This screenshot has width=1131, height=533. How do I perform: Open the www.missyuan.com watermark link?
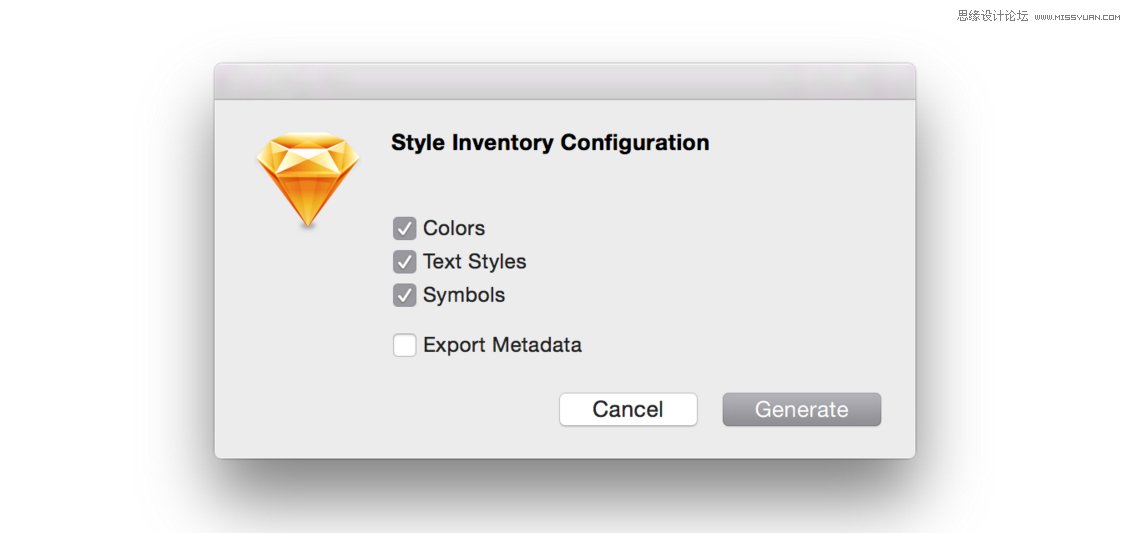tap(1077, 17)
